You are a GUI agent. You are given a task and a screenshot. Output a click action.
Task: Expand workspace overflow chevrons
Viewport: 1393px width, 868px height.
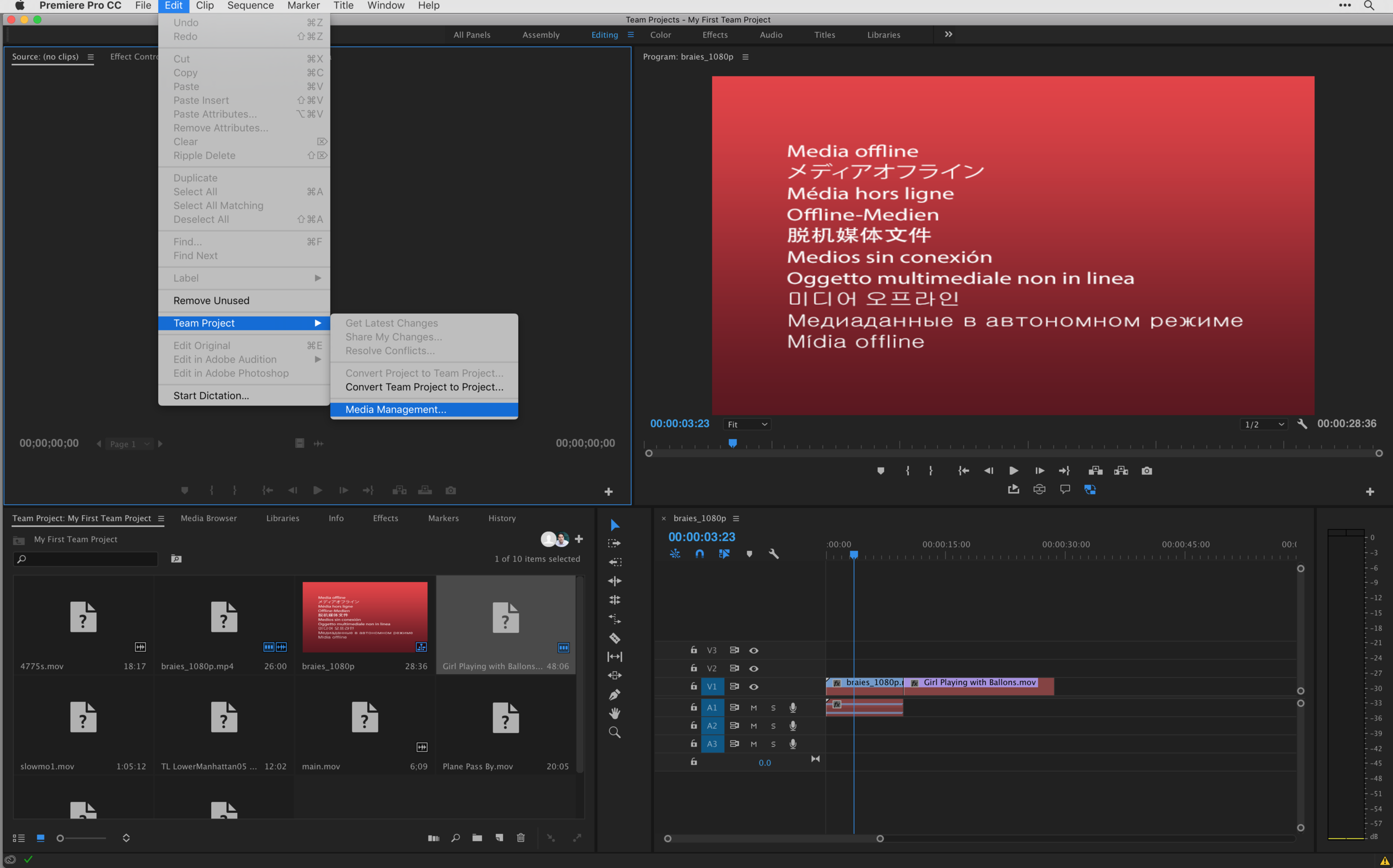coord(948,35)
